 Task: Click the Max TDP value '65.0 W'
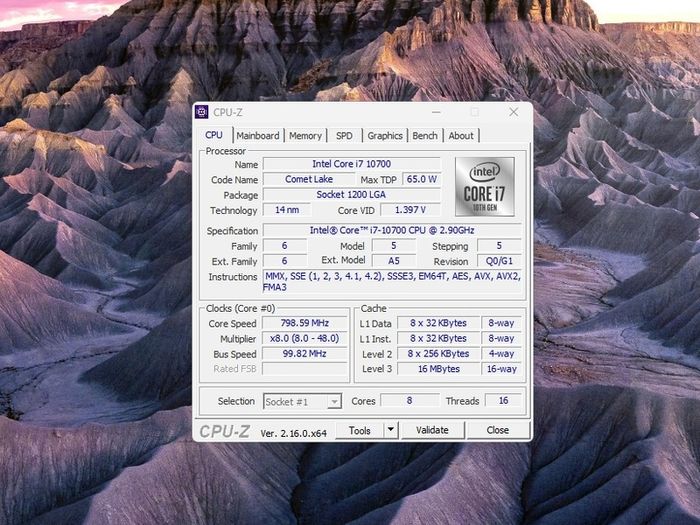click(x=421, y=179)
